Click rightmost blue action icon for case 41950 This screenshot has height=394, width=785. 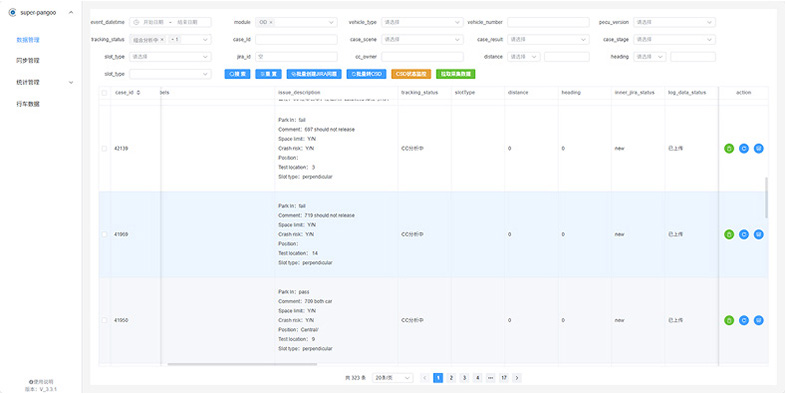point(758,320)
